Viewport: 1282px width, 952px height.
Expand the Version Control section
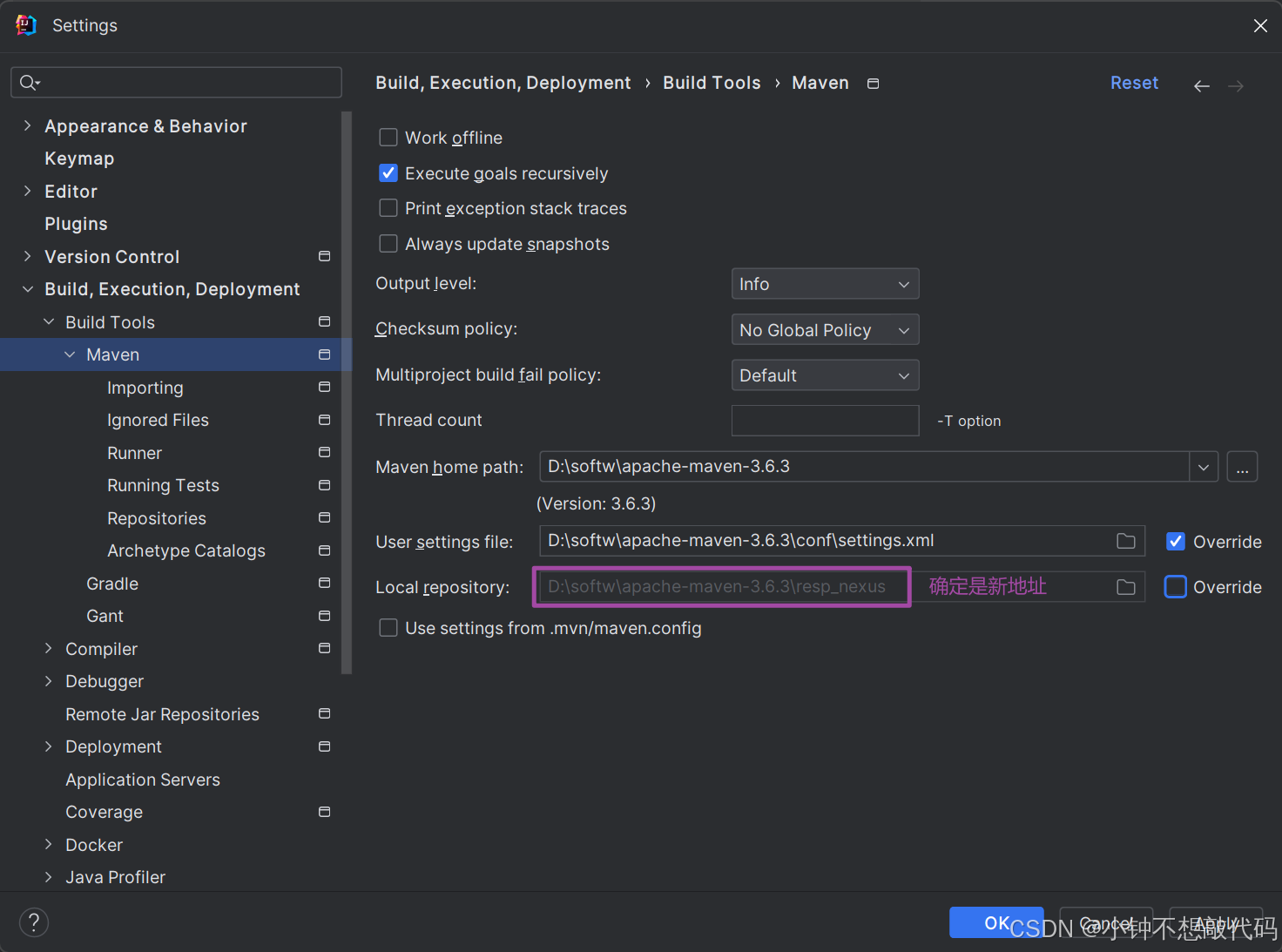[27, 256]
